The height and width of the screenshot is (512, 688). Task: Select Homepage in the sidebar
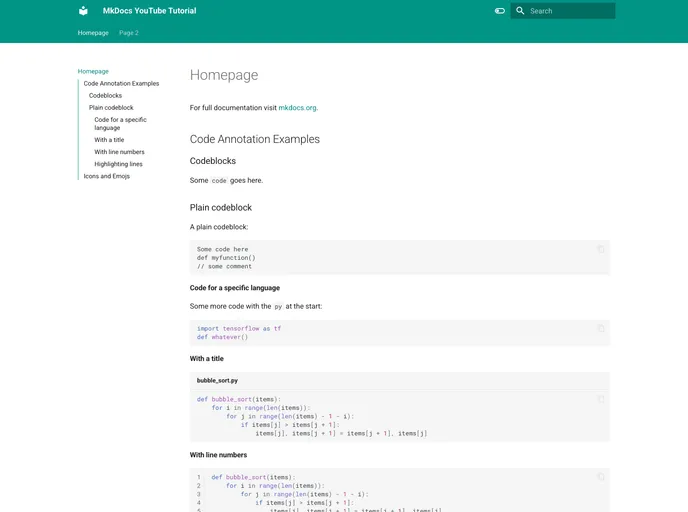93,71
